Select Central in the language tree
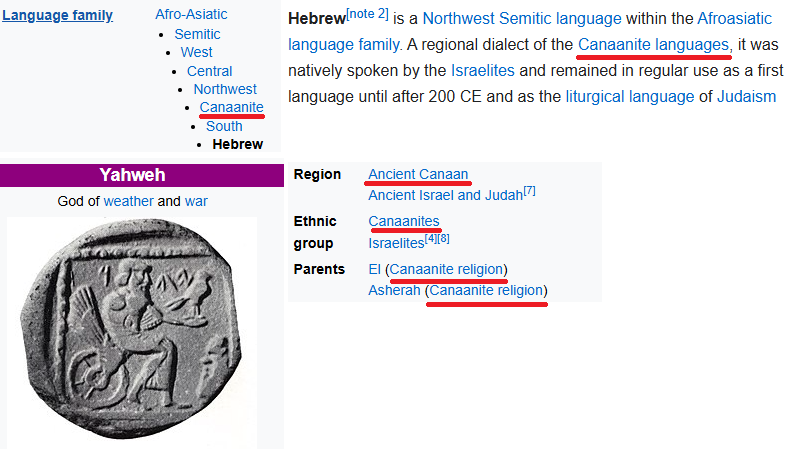The height and width of the screenshot is (452, 796). [210, 71]
